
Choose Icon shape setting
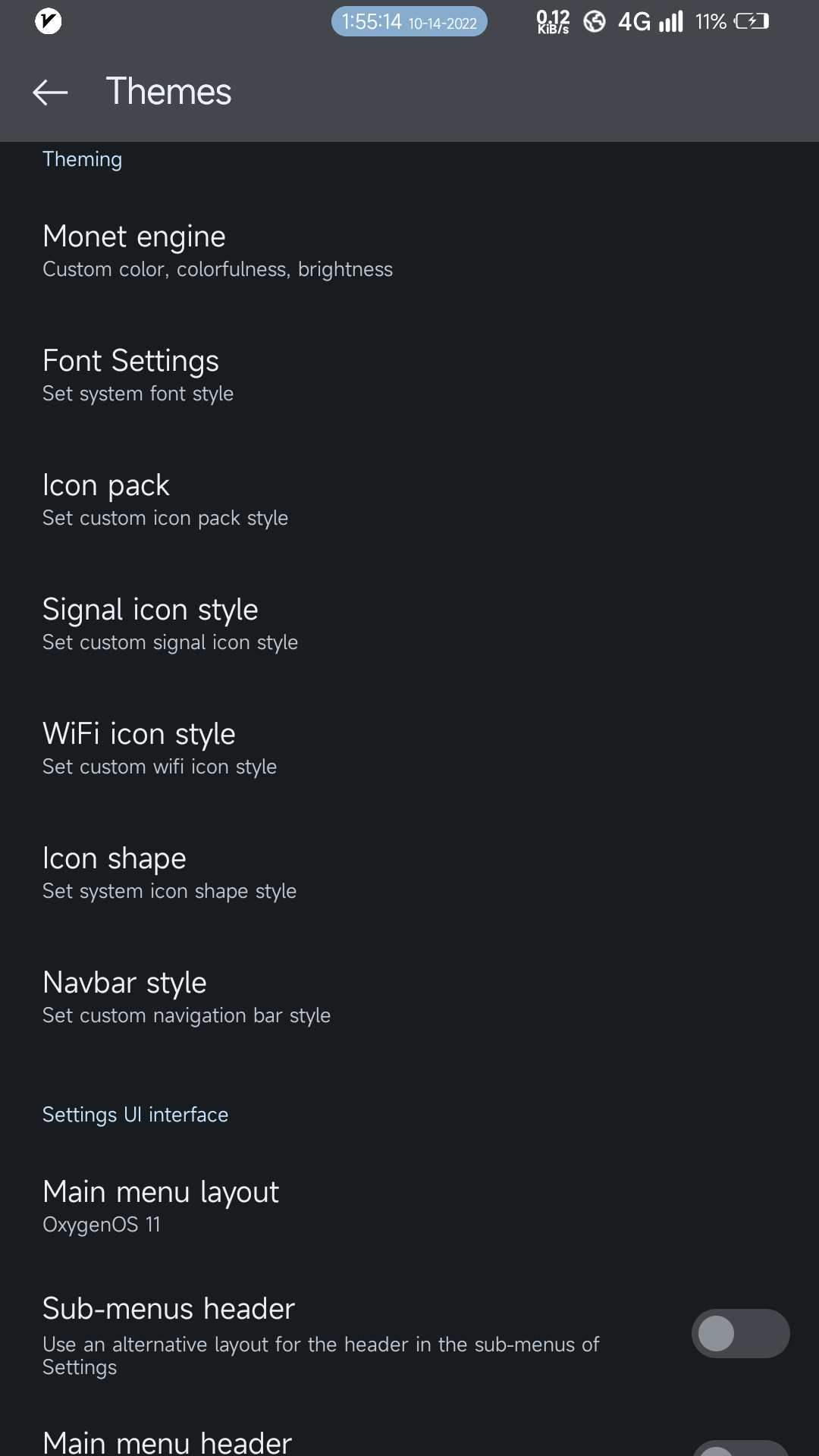(169, 873)
